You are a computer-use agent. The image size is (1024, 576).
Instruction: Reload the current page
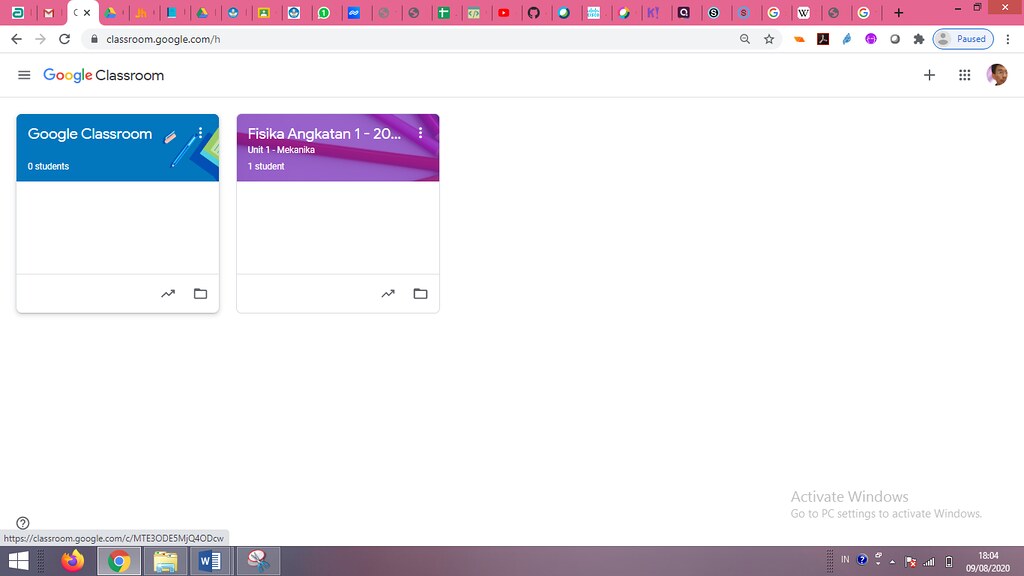coord(64,39)
